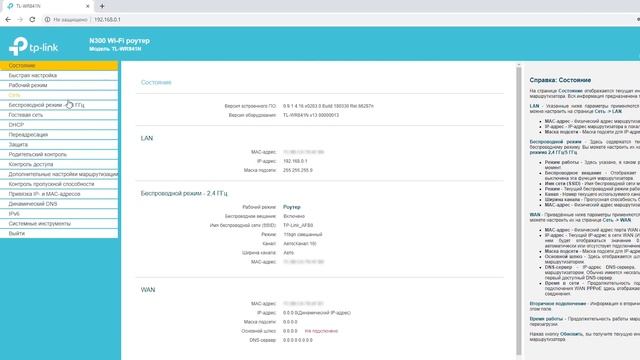Open Родительский контроль menu item

[x=59, y=154]
